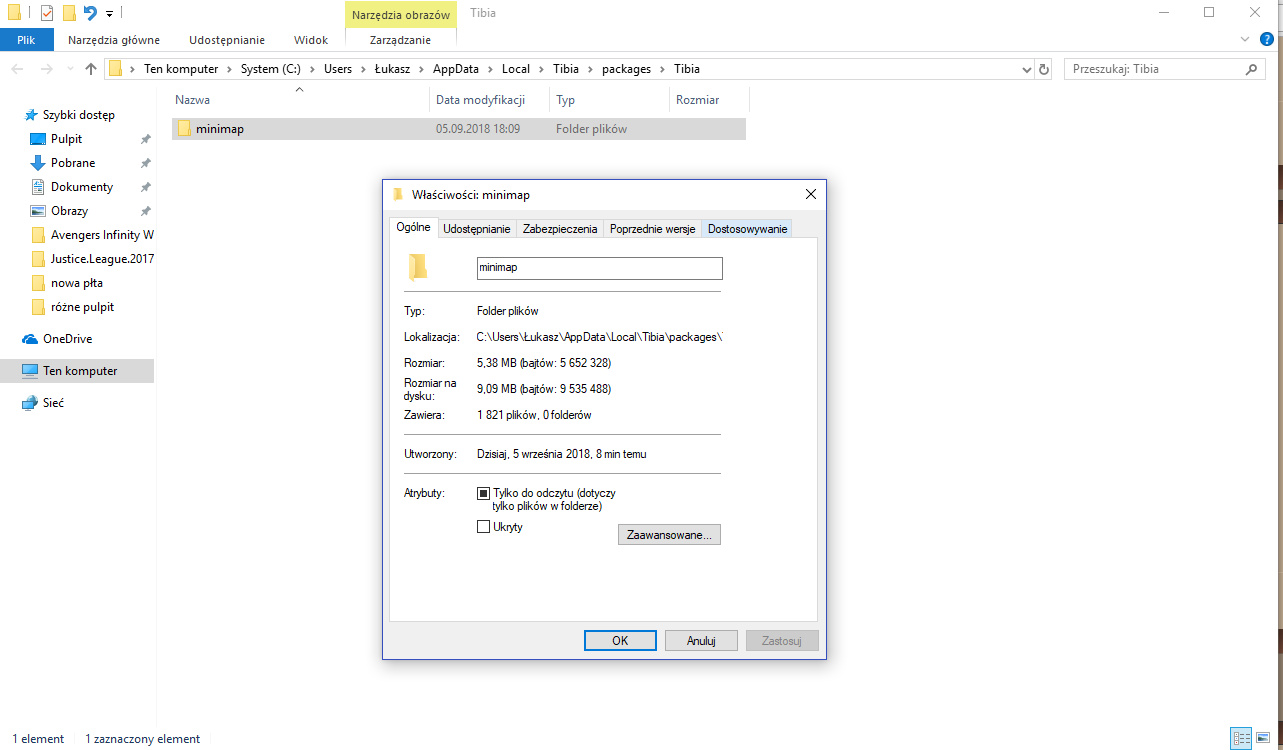The width and height of the screenshot is (1283, 750).
Task: Switch to the Zabezpieczenia tab
Action: [560, 229]
